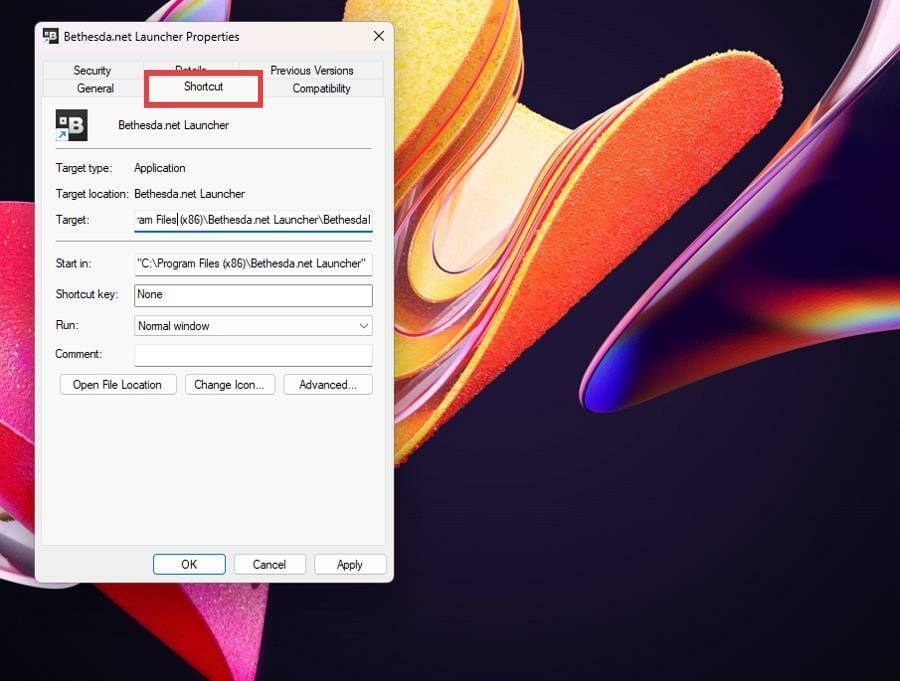Click the 'Bethesda.net Launcher Properties' window title

click(x=152, y=37)
